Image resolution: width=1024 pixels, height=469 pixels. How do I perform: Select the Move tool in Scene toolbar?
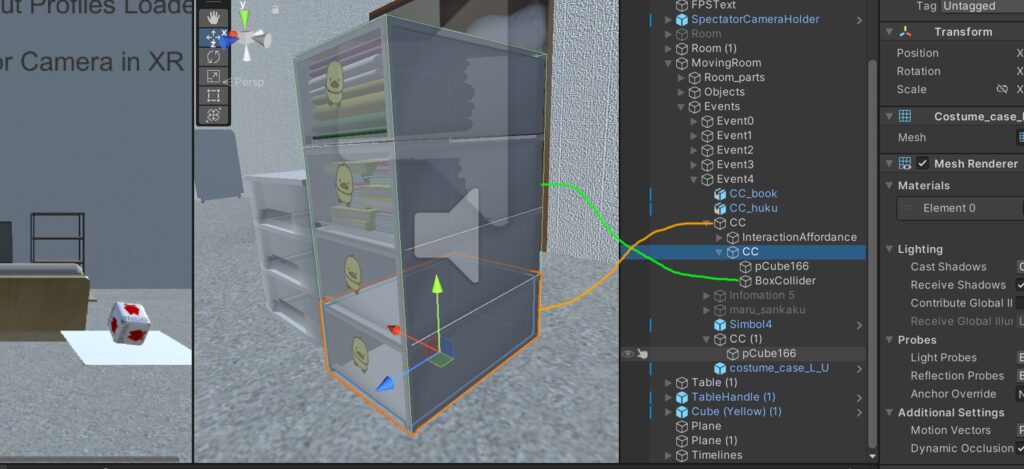click(x=213, y=37)
